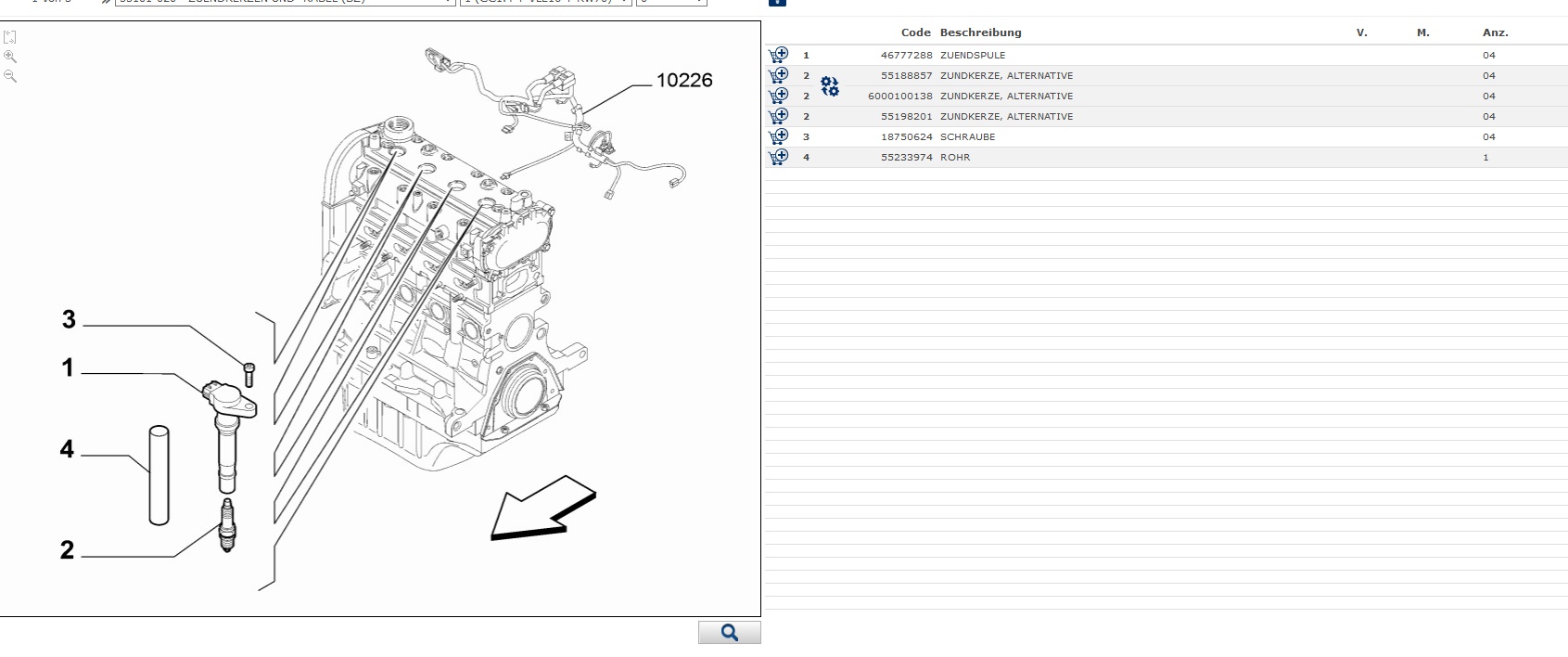Zoom out of the engine diagram
Viewport: 1568px width, 657px height.
[x=10, y=76]
